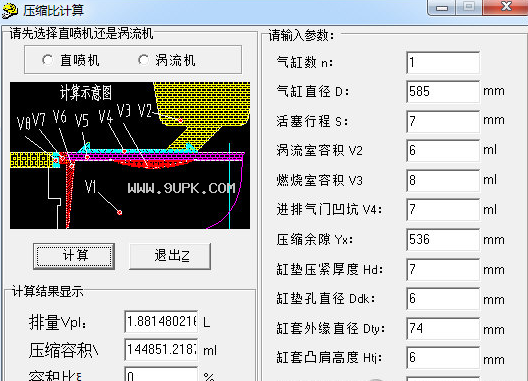Click the disabled maximize window button
This screenshot has height=381, width=528.
pos(469,7)
